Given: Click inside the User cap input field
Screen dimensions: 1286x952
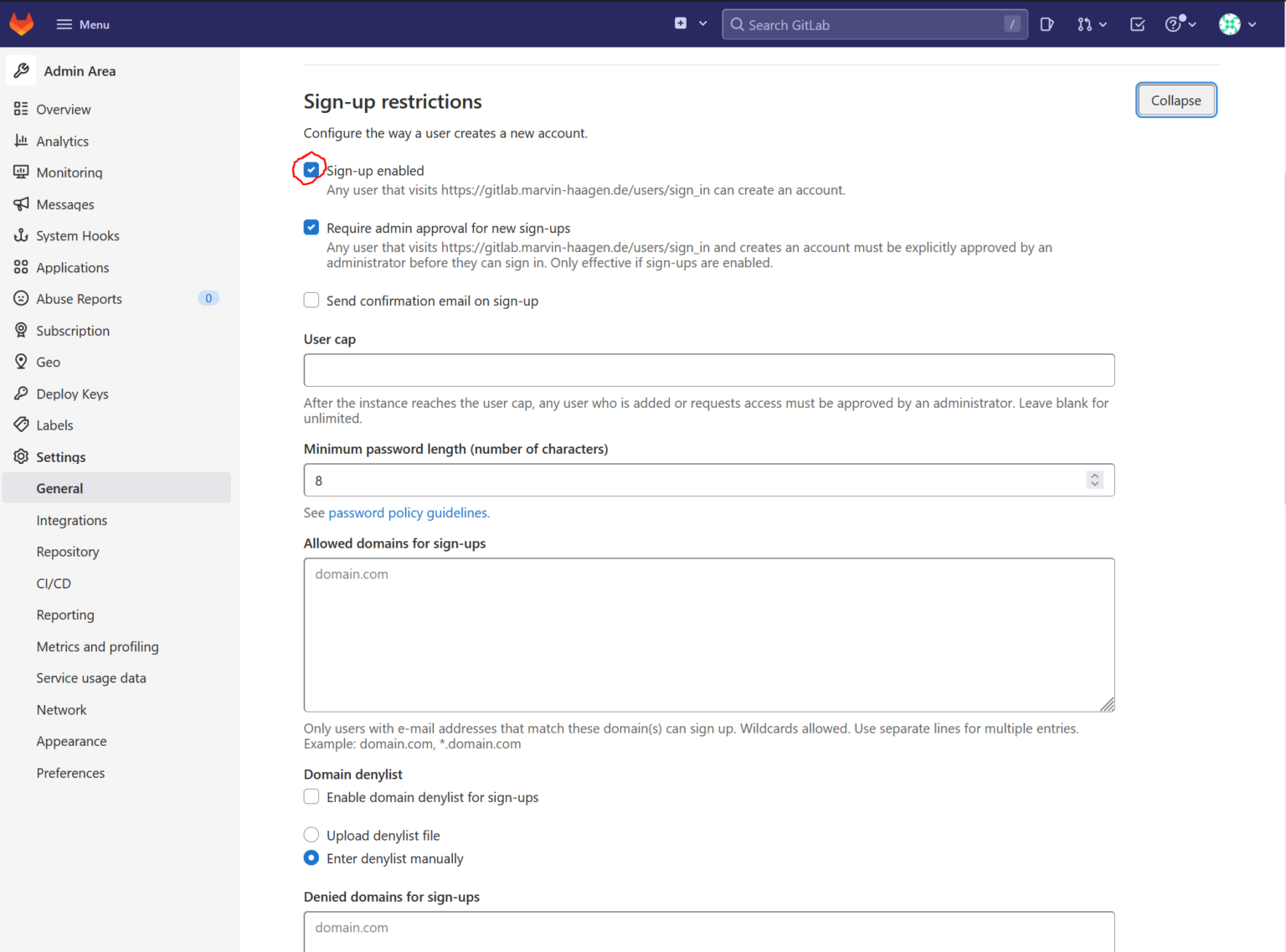Looking at the screenshot, I should (x=708, y=370).
